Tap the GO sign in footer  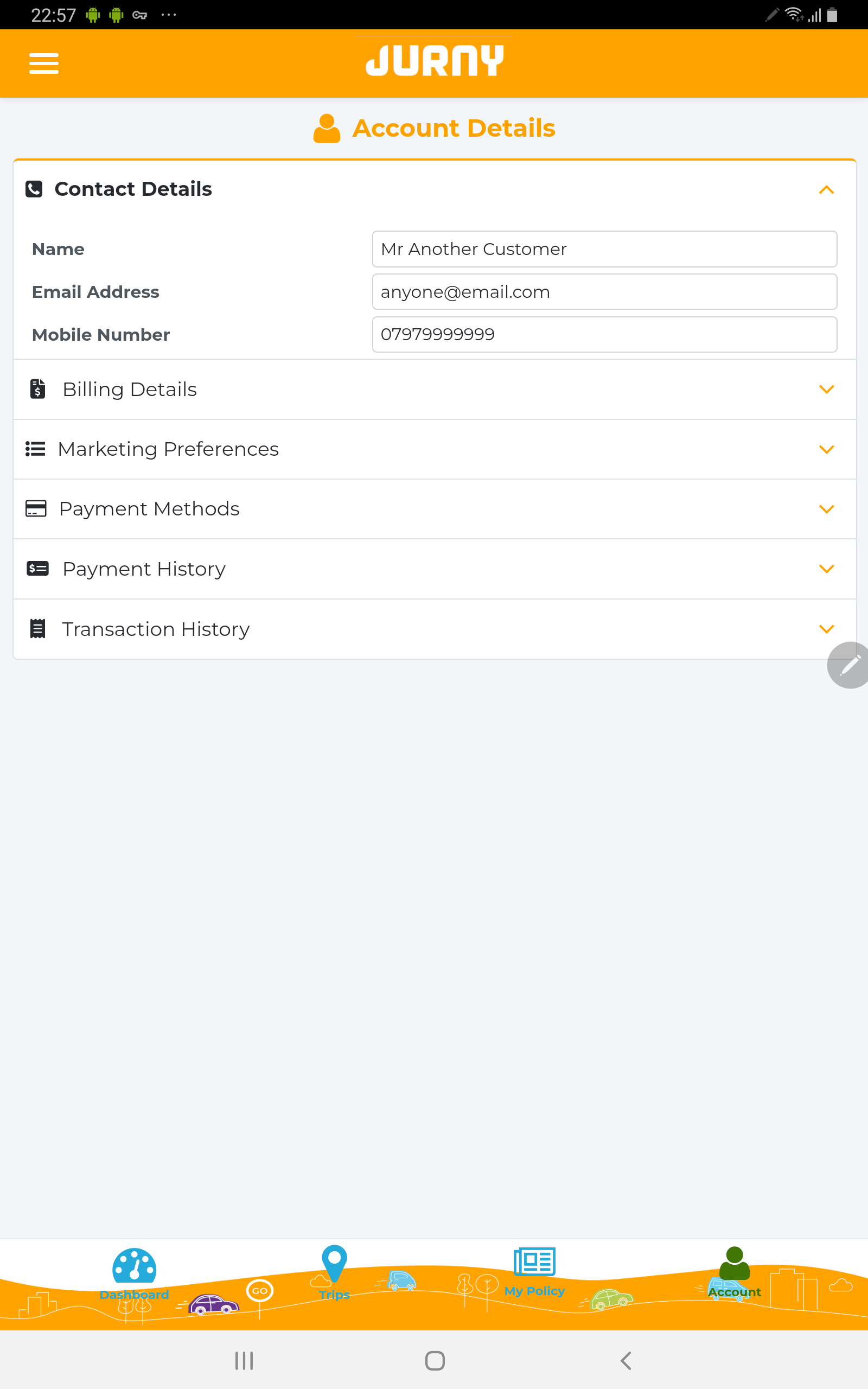click(259, 1291)
